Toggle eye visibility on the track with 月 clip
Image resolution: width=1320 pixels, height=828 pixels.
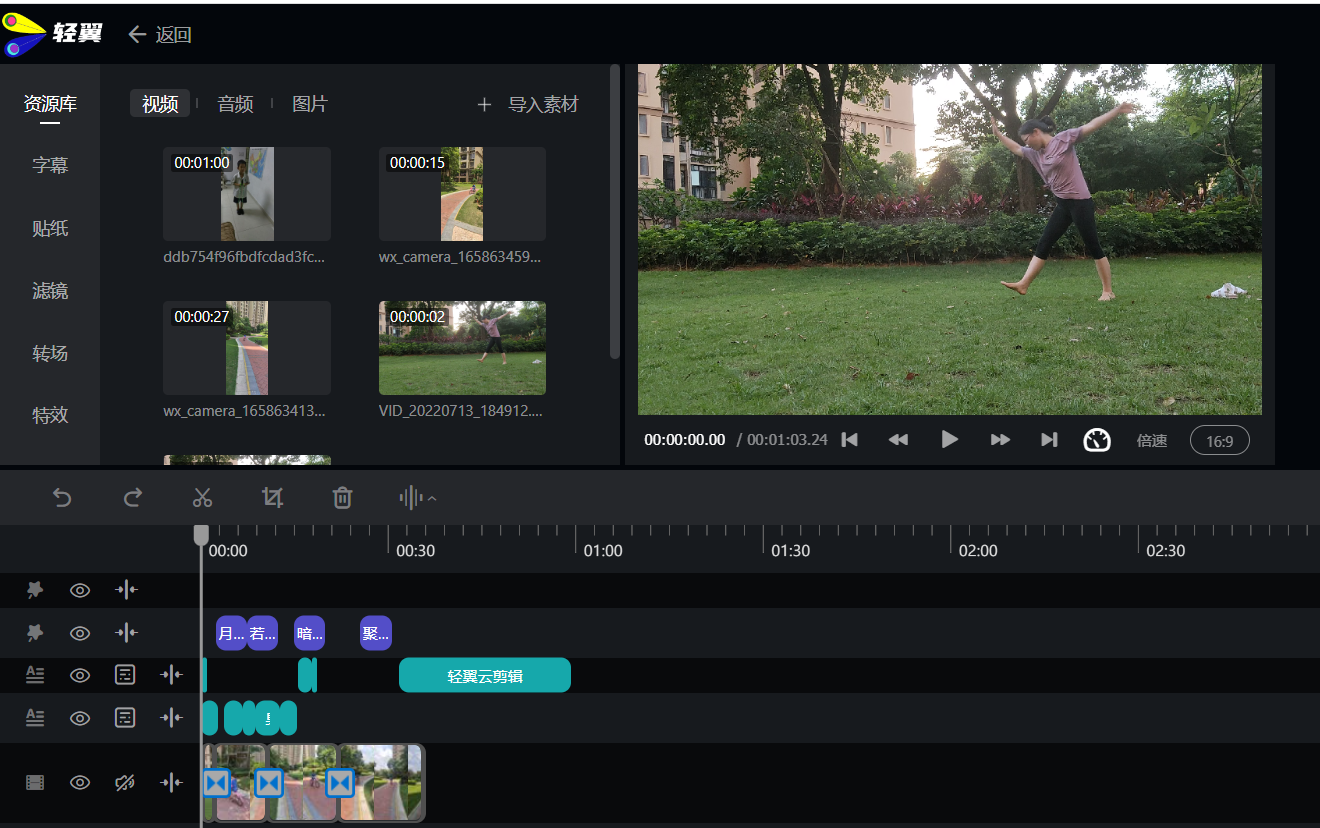click(80, 633)
